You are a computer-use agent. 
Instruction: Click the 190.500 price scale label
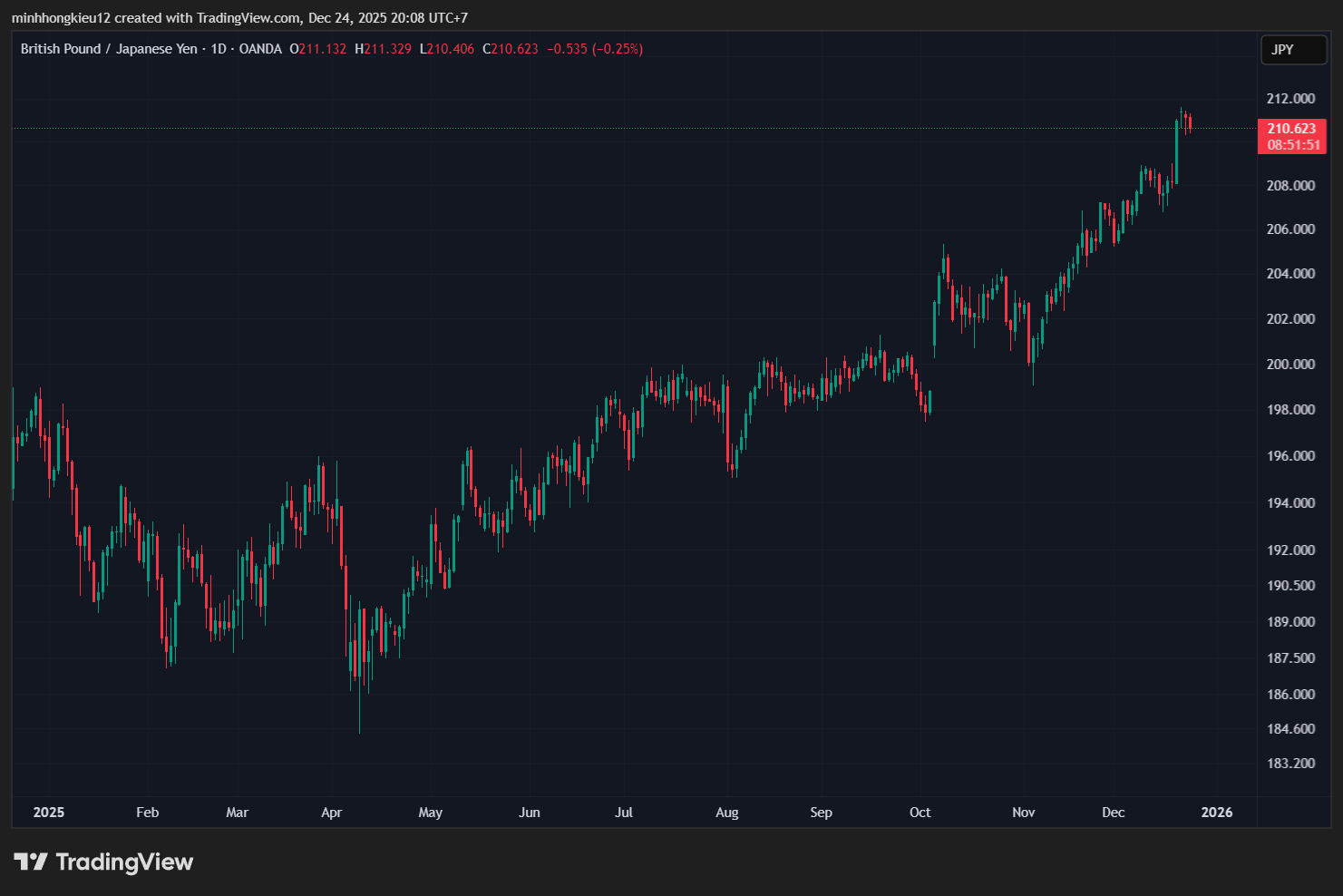[1290, 586]
